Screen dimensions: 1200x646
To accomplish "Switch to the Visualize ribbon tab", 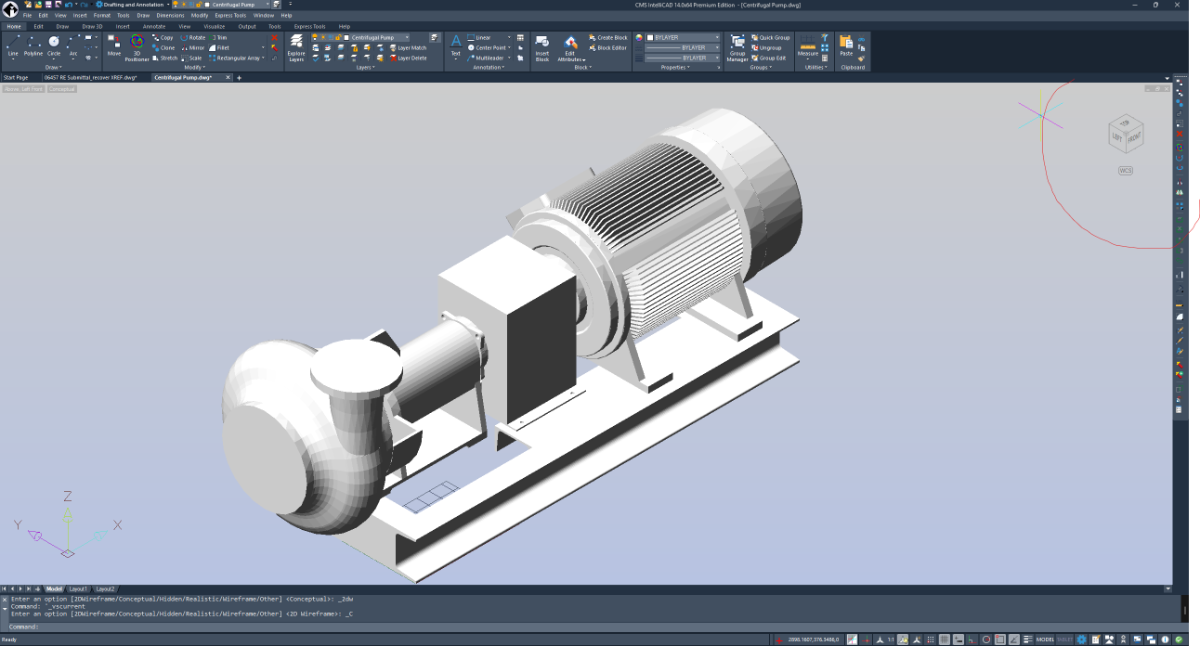I will tap(214, 26).
